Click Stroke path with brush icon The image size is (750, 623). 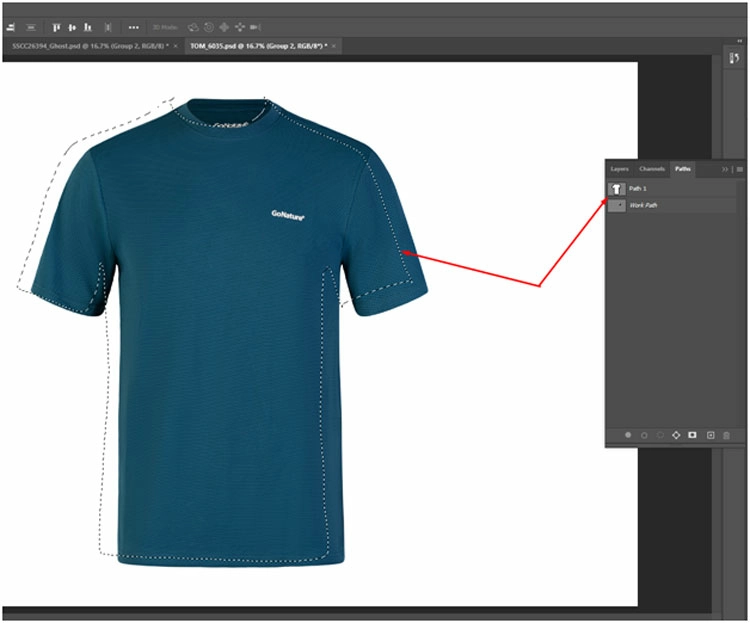644,435
